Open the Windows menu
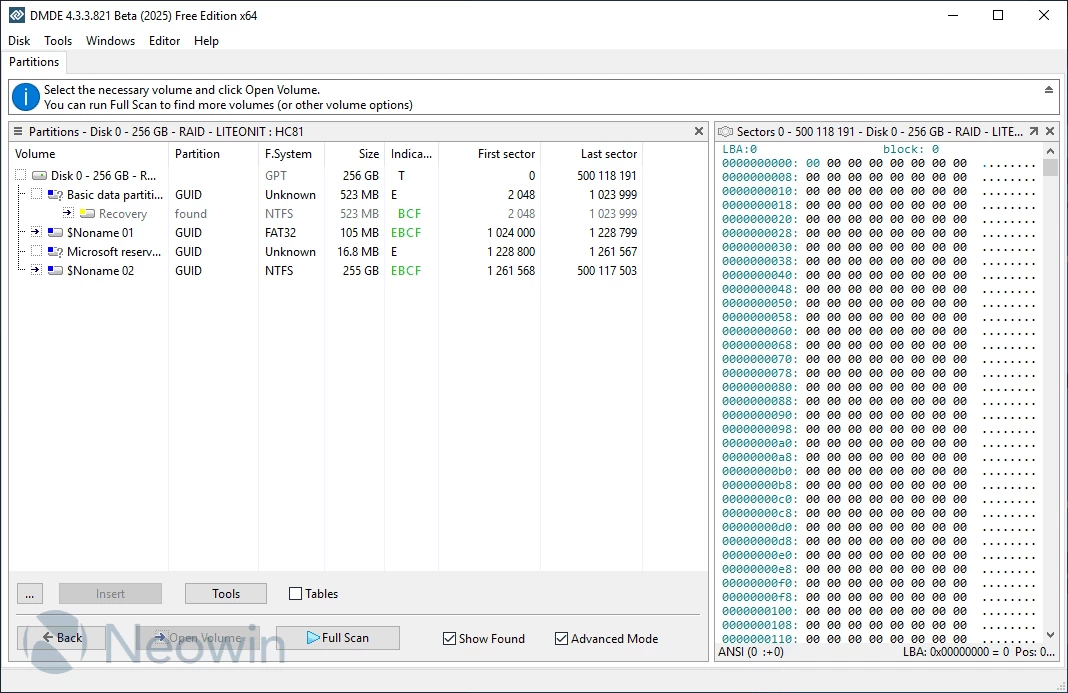 coord(110,41)
